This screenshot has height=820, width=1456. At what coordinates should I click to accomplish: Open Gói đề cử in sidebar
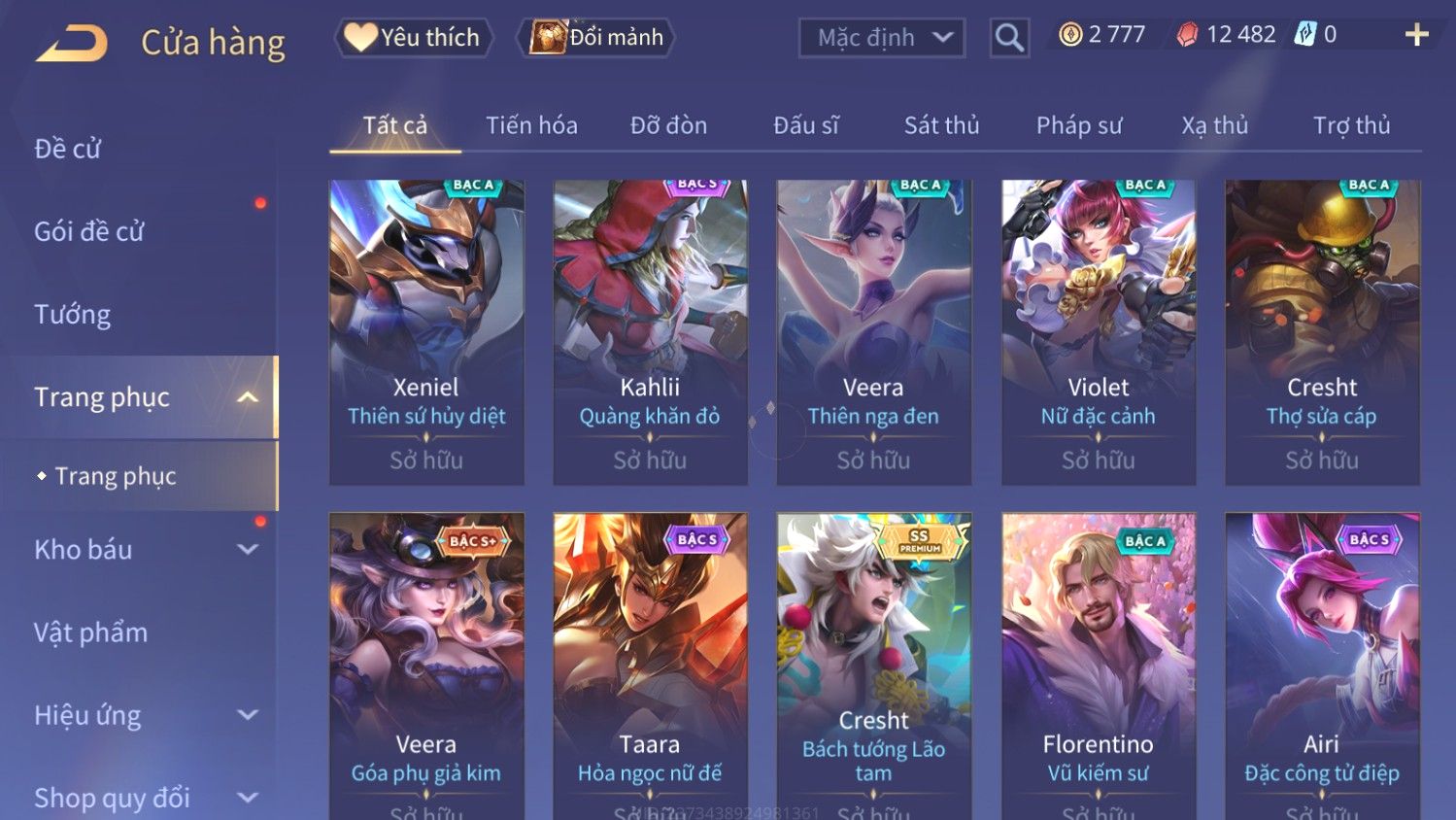[88, 231]
